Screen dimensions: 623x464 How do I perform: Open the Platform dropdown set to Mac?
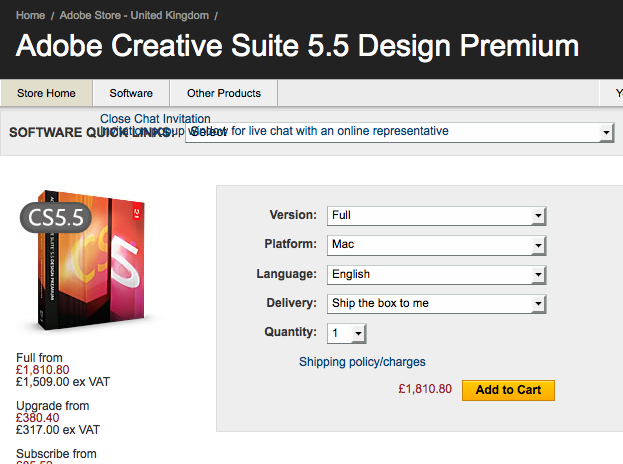pos(435,244)
